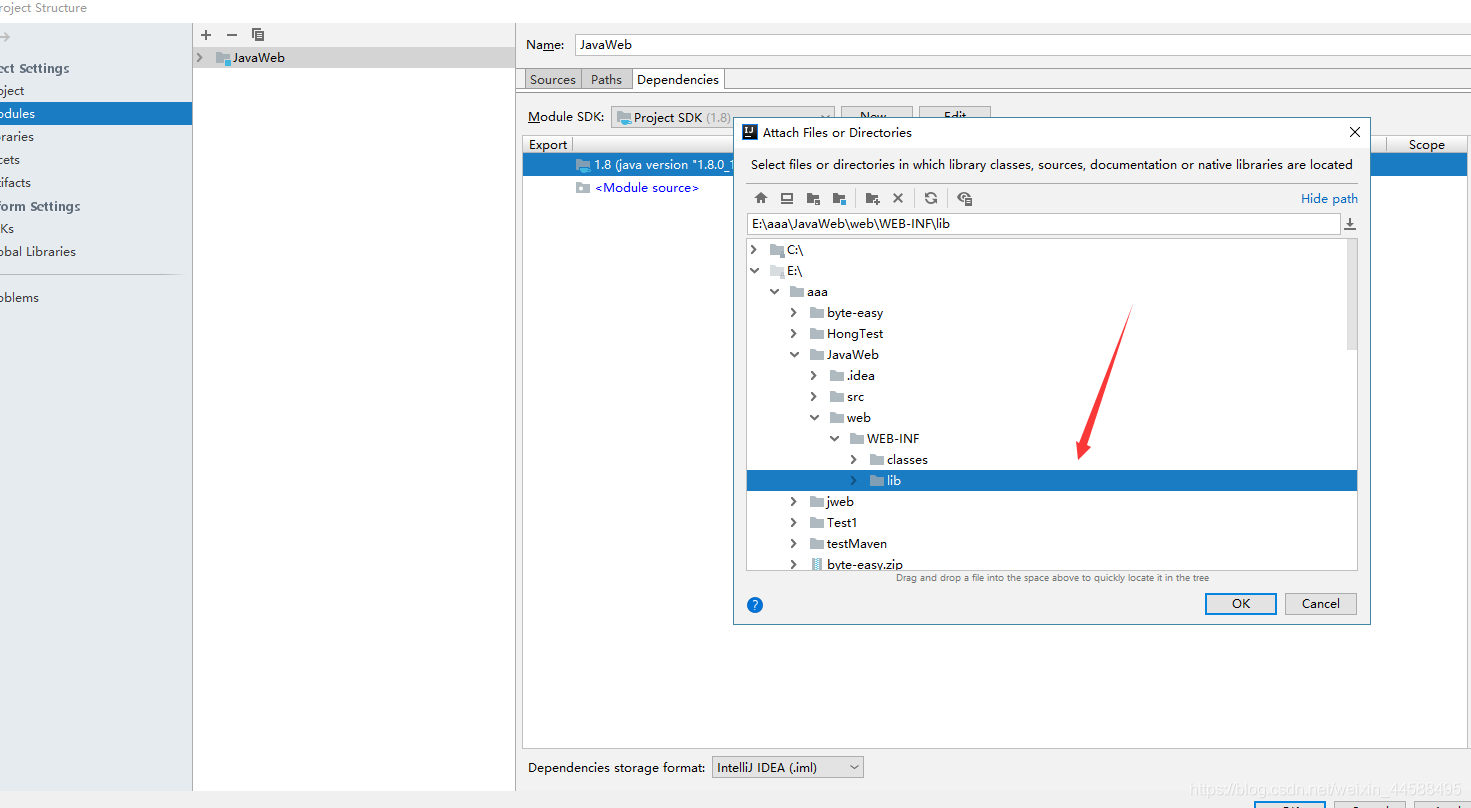The width and height of the screenshot is (1471, 808).
Task: Open path history download arrow
Action: pyautogui.click(x=1350, y=224)
